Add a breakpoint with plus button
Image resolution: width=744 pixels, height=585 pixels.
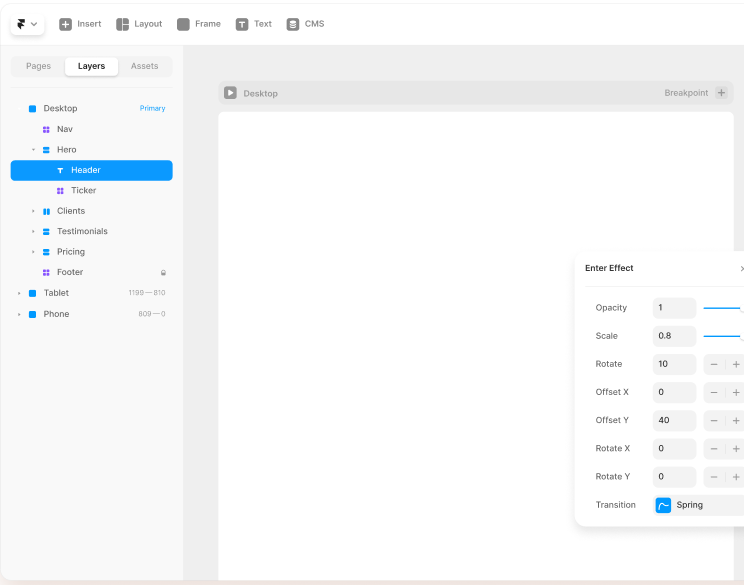[x=721, y=93]
